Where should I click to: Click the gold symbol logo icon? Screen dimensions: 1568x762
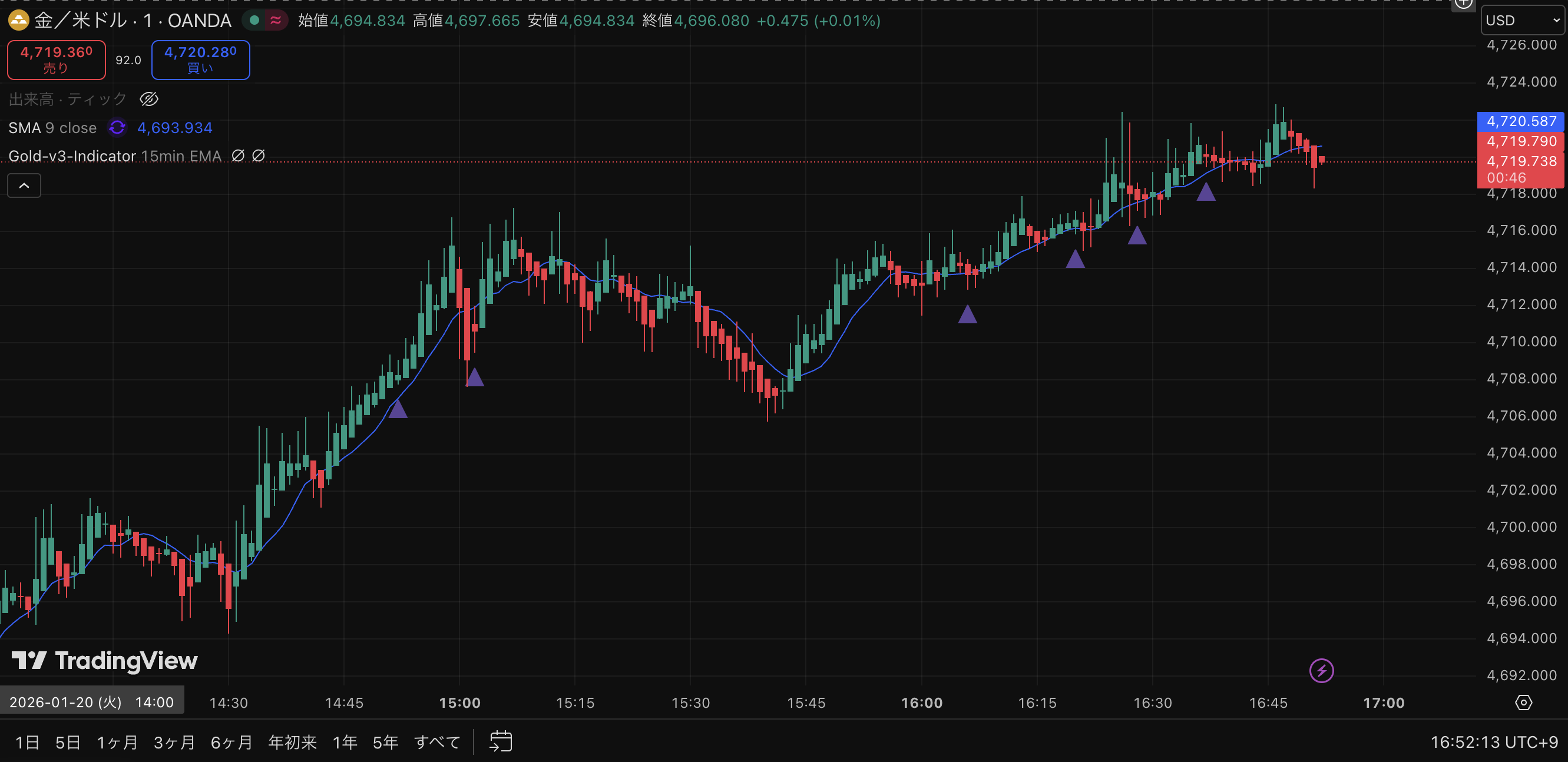[18, 21]
